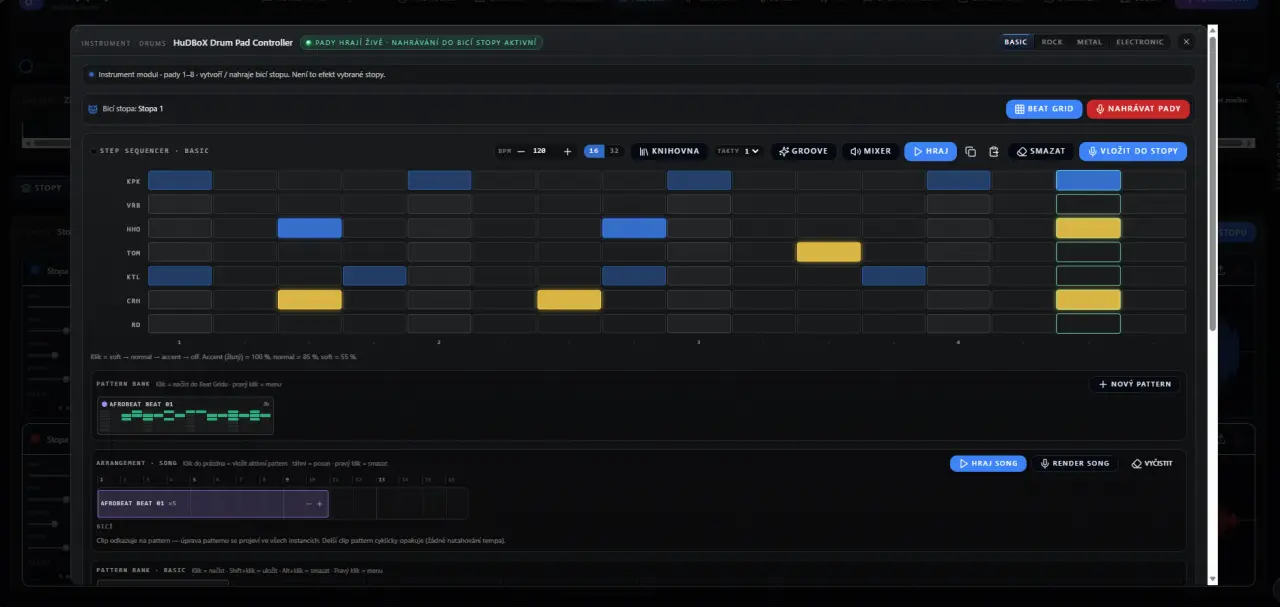The image size is (1280, 607).
Task: Open the Groove settings
Action: coord(803,151)
